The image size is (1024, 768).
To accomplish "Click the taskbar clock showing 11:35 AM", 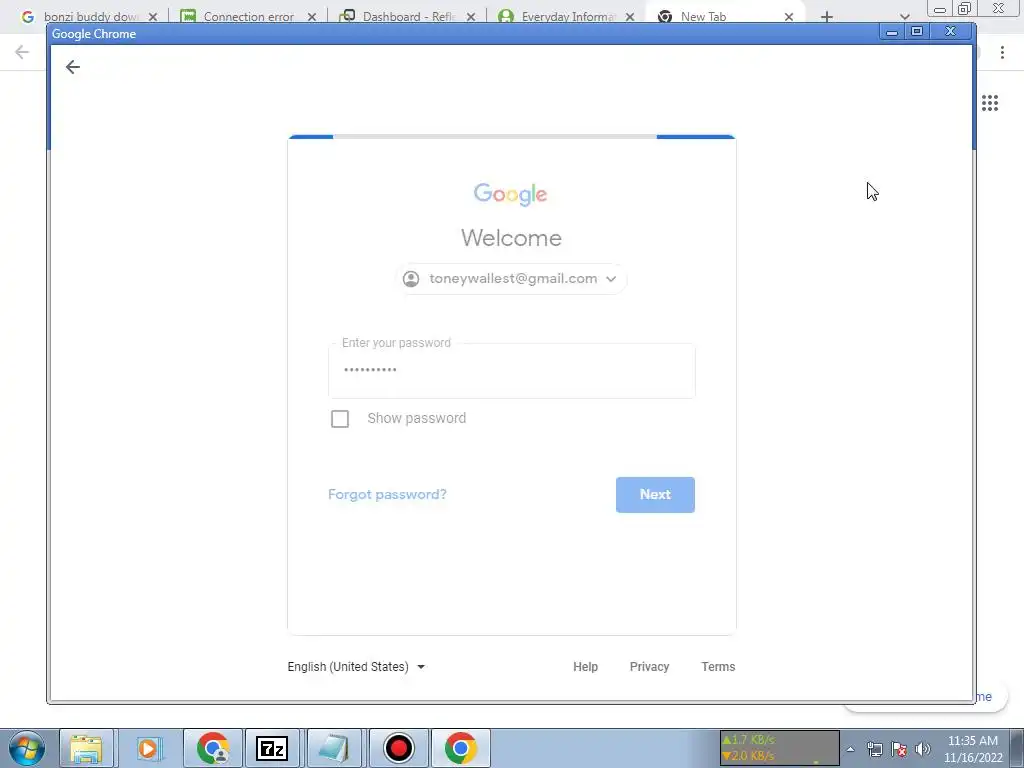I will click(x=973, y=749).
